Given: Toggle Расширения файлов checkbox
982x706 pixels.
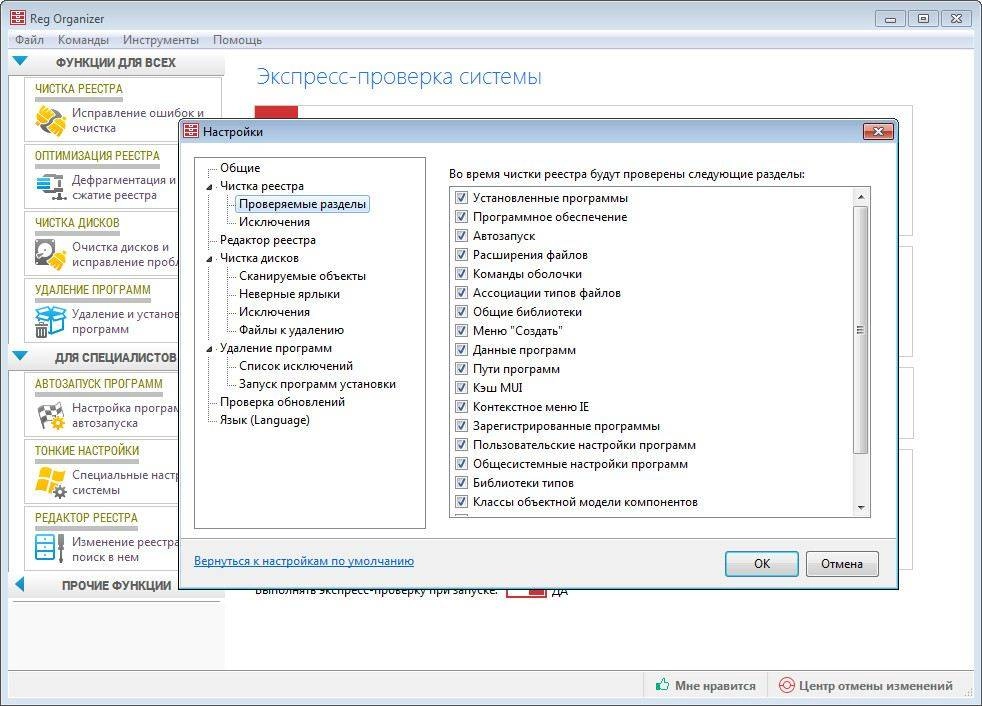Looking at the screenshot, I should pyautogui.click(x=462, y=255).
